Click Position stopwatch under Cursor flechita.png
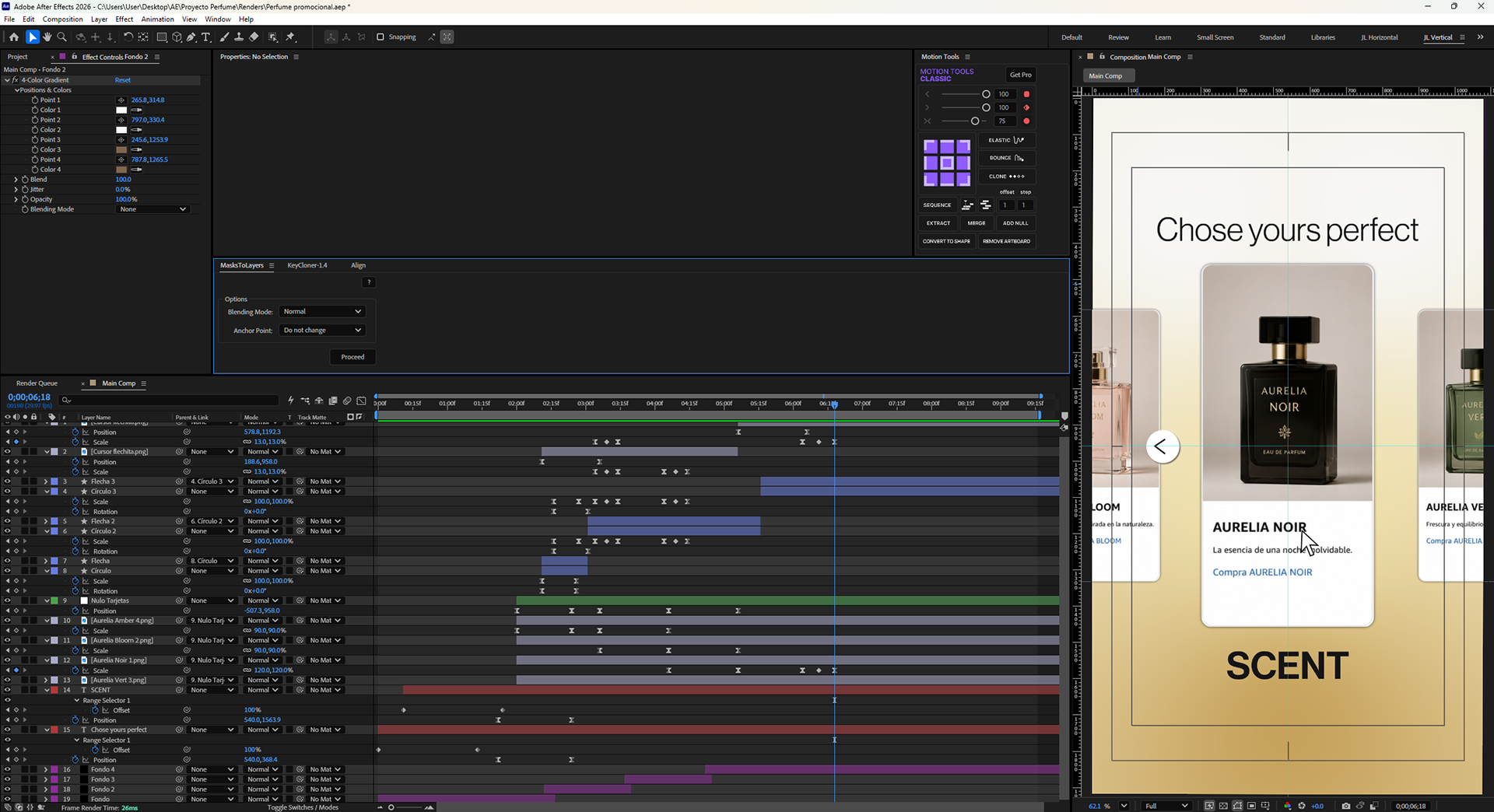 click(x=75, y=461)
